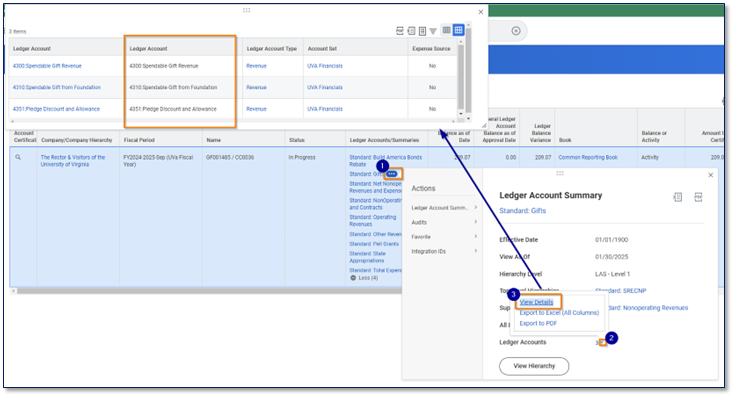The width and height of the screenshot is (734, 397).
Task: Close the Ledger Account Summary panel
Action: tap(711, 175)
